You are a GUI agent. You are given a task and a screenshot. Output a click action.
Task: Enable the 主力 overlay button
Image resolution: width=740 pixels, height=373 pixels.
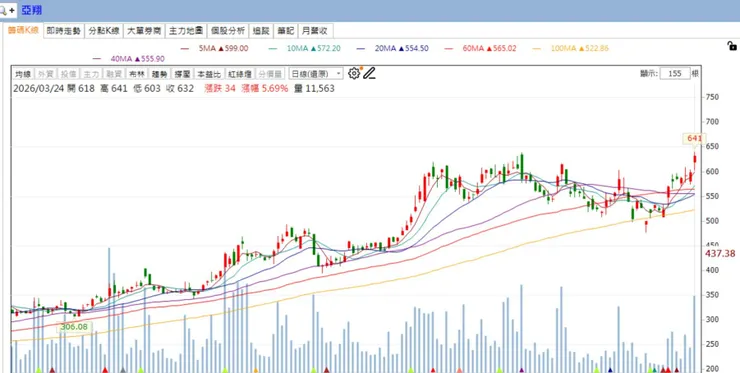91,74
